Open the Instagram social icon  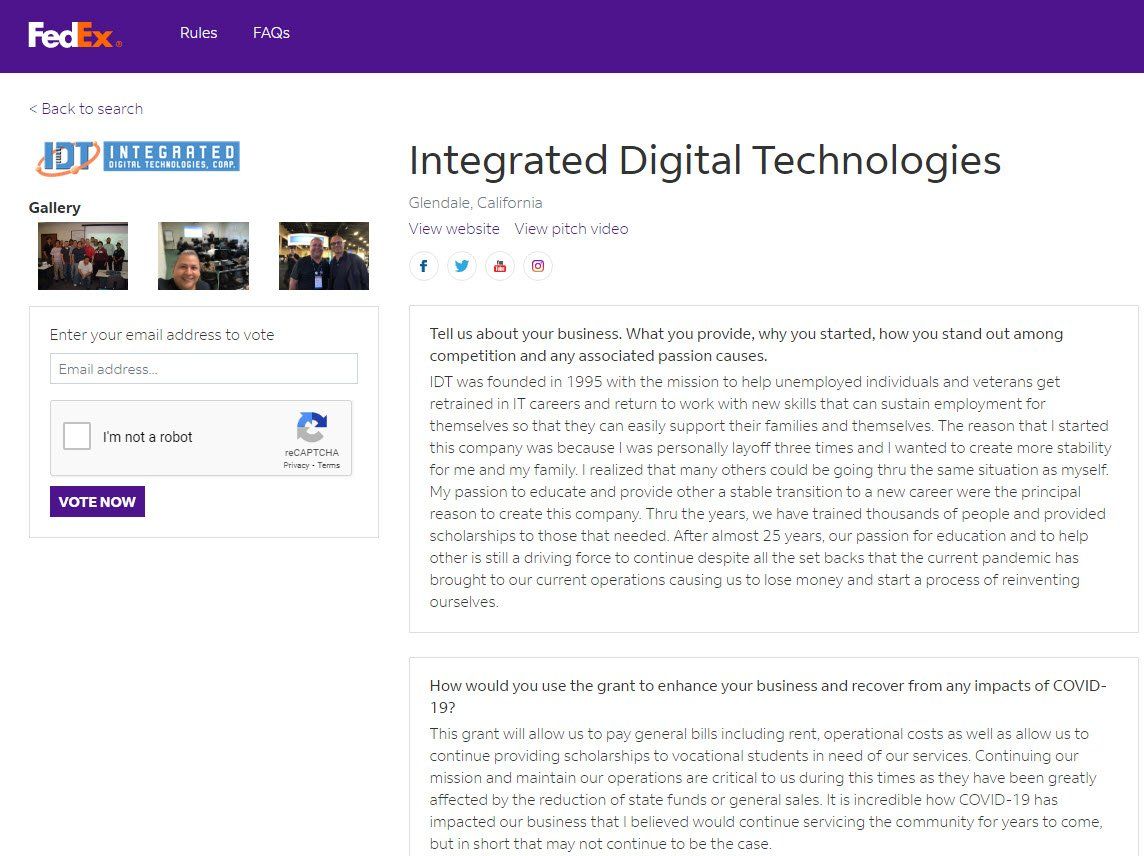(x=538, y=266)
